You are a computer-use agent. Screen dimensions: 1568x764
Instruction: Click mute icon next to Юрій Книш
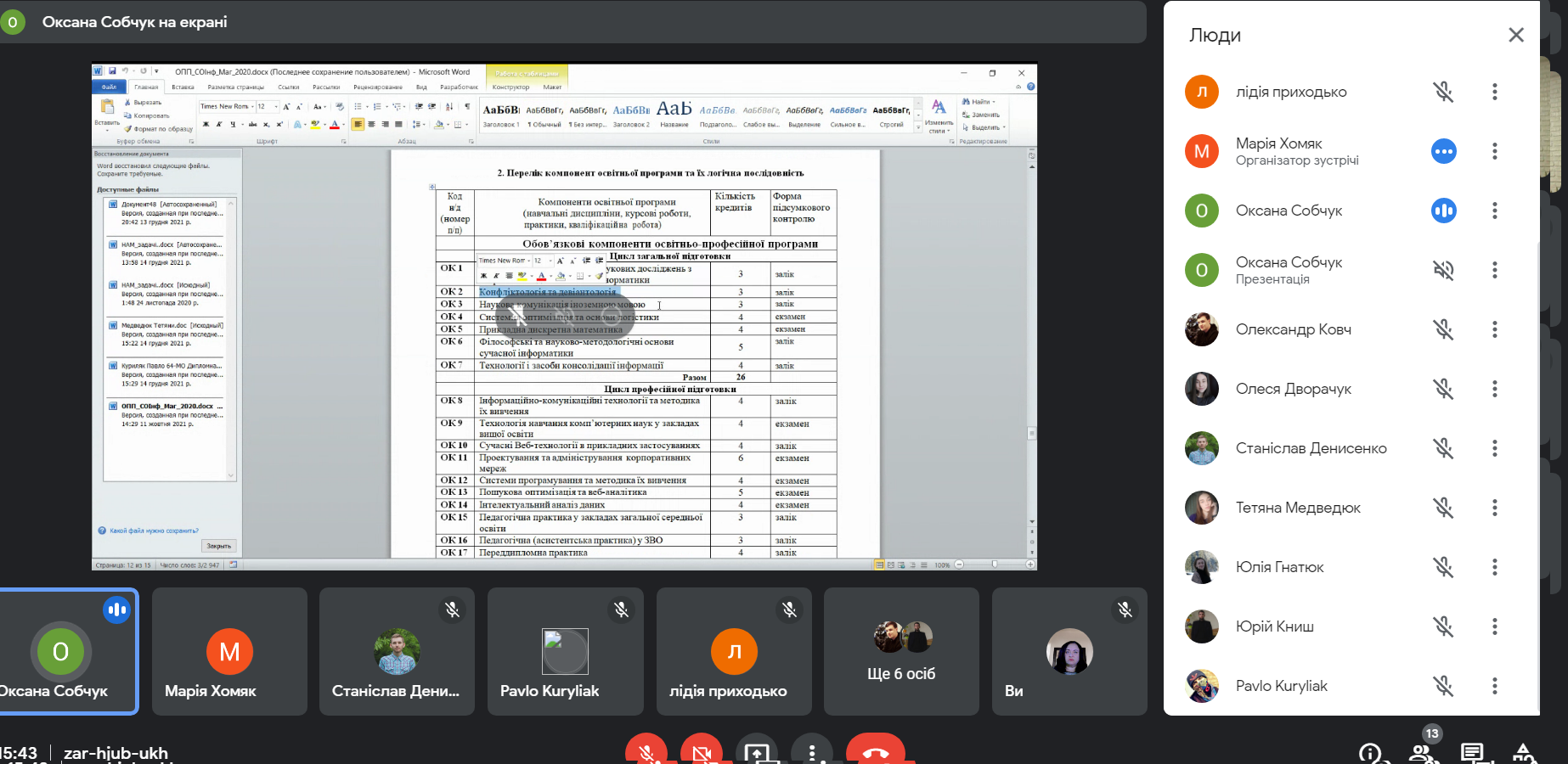[x=1443, y=626]
